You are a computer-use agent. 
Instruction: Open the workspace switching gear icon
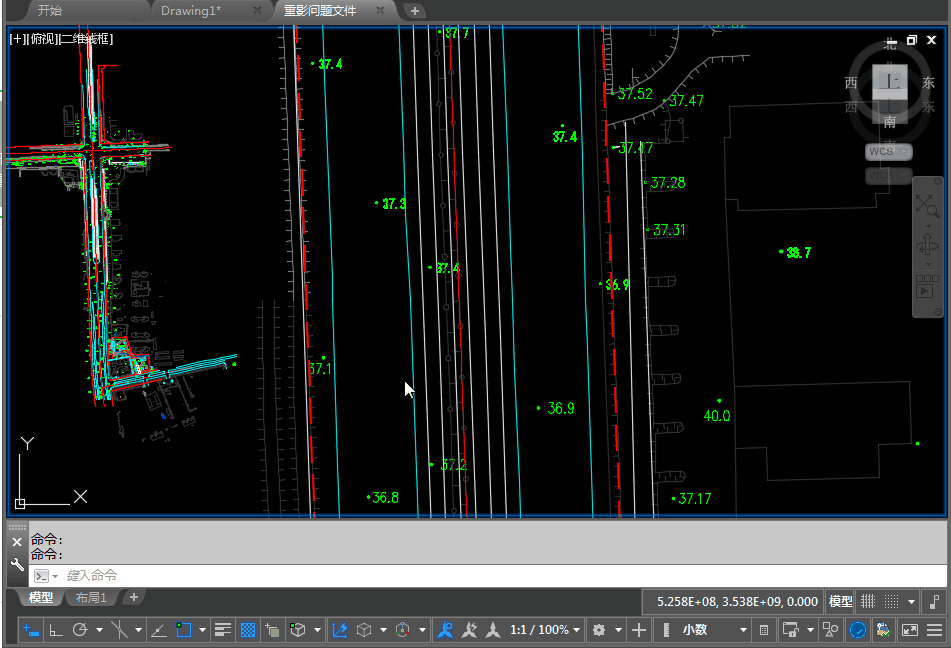coord(599,630)
